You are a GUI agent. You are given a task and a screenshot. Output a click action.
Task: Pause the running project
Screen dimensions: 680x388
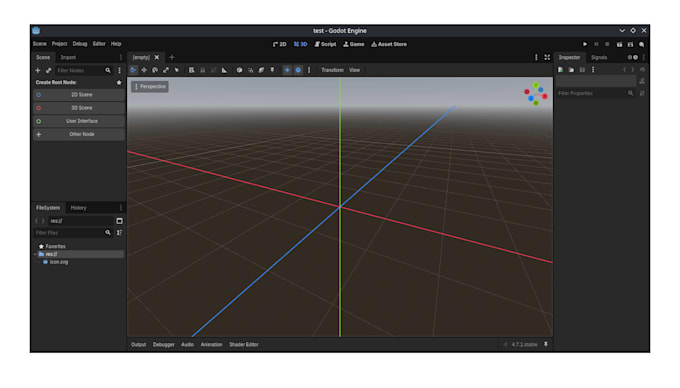point(596,44)
